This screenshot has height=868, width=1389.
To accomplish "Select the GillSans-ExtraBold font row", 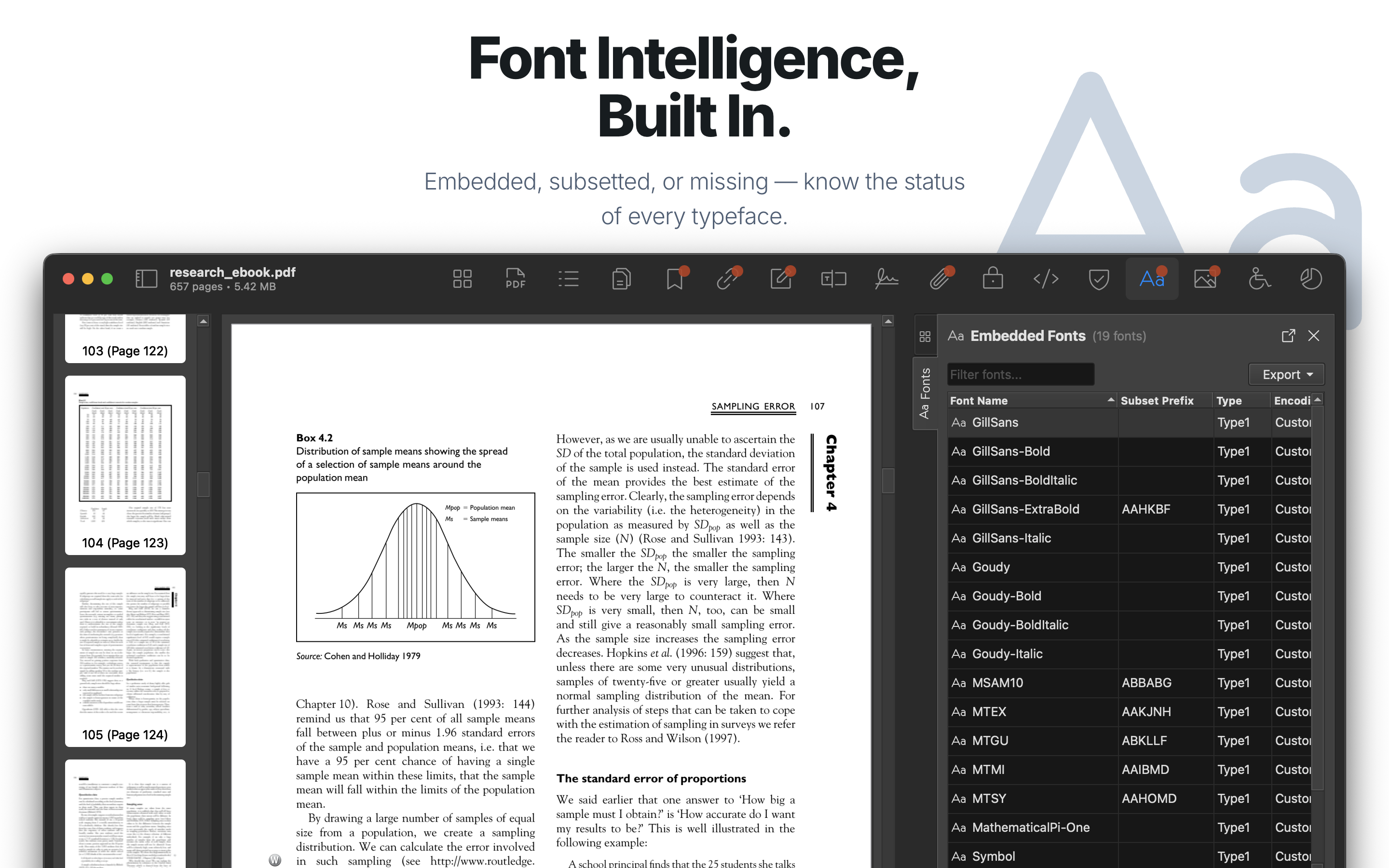I will 1129,509.
